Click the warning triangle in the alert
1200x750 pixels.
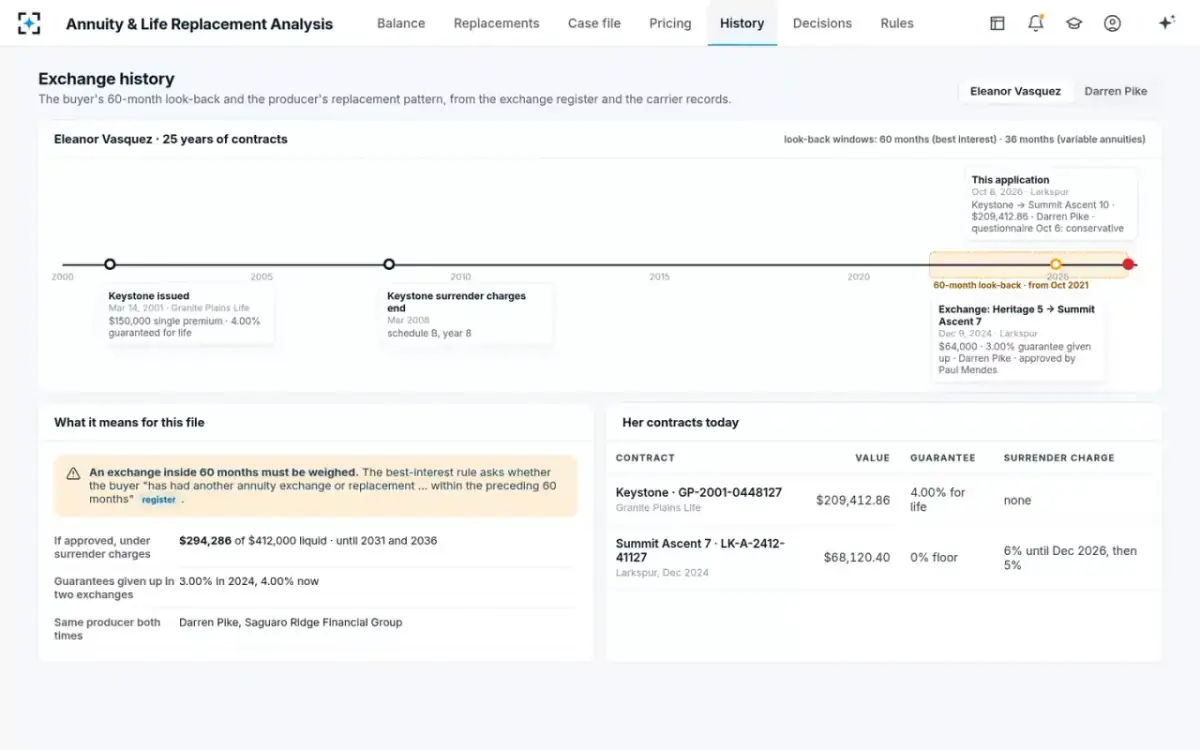click(x=73, y=473)
